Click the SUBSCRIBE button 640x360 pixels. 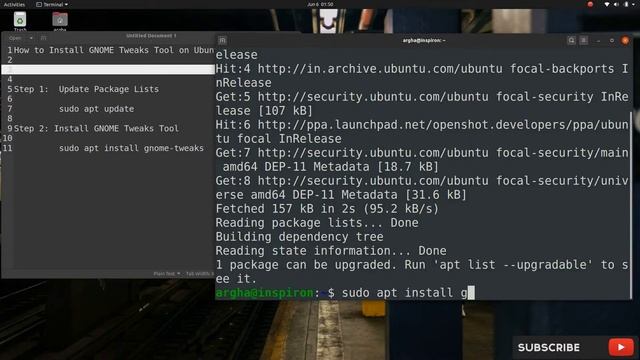[549, 347]
